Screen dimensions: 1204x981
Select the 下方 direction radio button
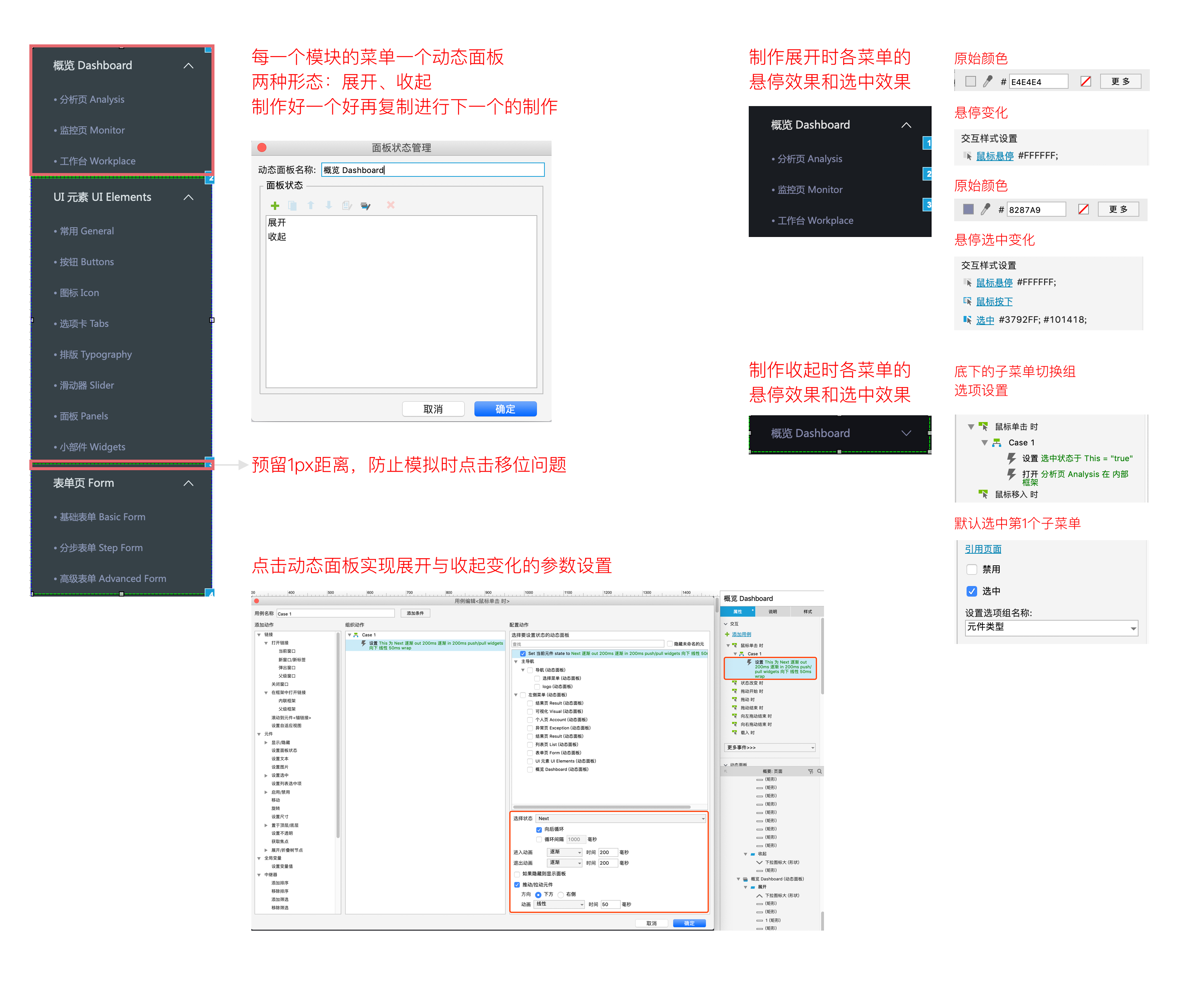[538, 895]
